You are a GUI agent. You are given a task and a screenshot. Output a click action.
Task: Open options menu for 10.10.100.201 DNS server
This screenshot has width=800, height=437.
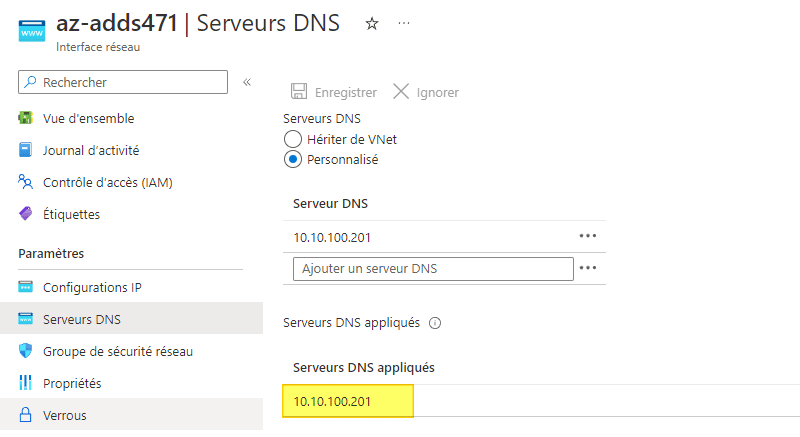588,236
